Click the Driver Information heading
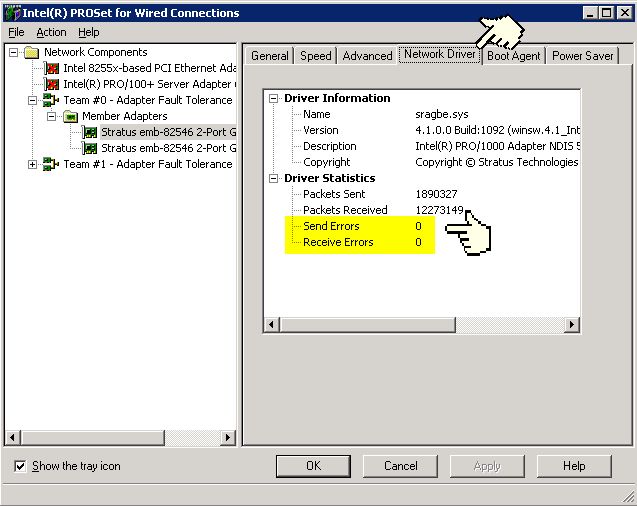Viewport: 637px width, 506px height. pos(337,98)
